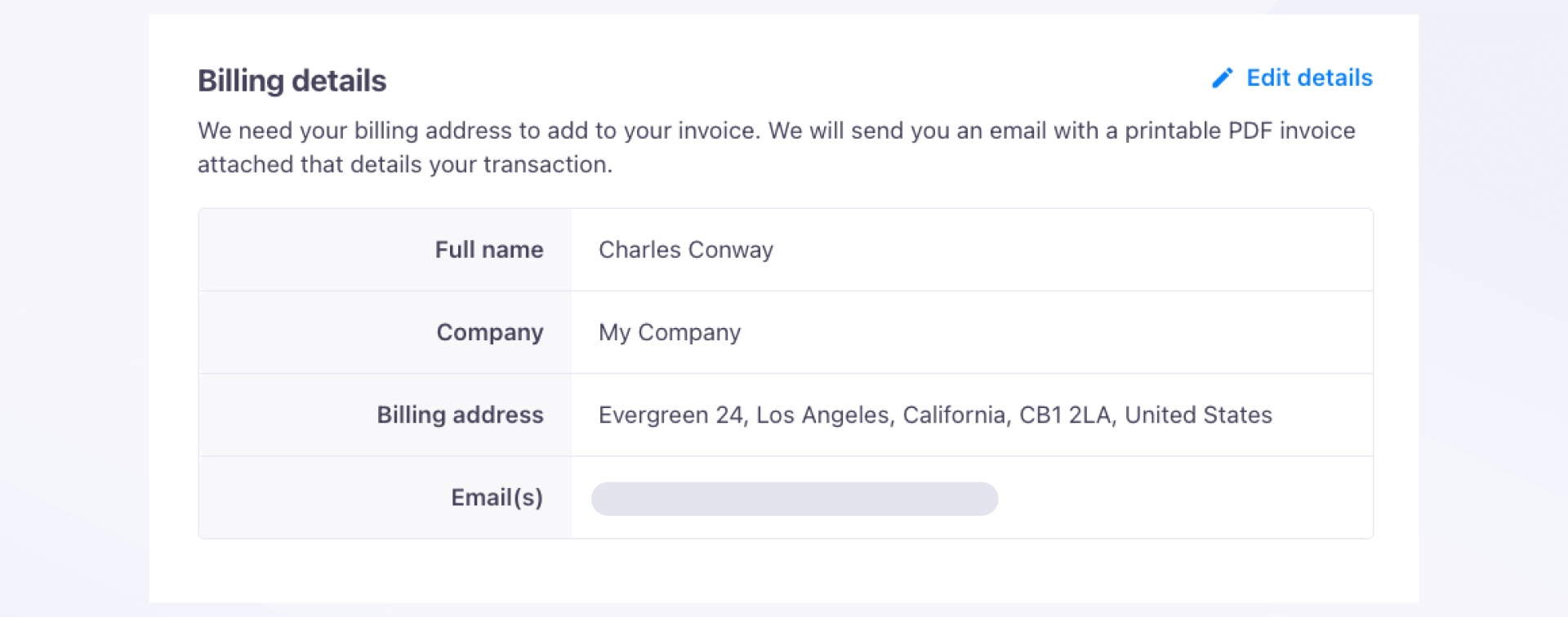1568x617 pixels.
Task: Click Evergreen 24 in the address
Action: coord(670,415)
